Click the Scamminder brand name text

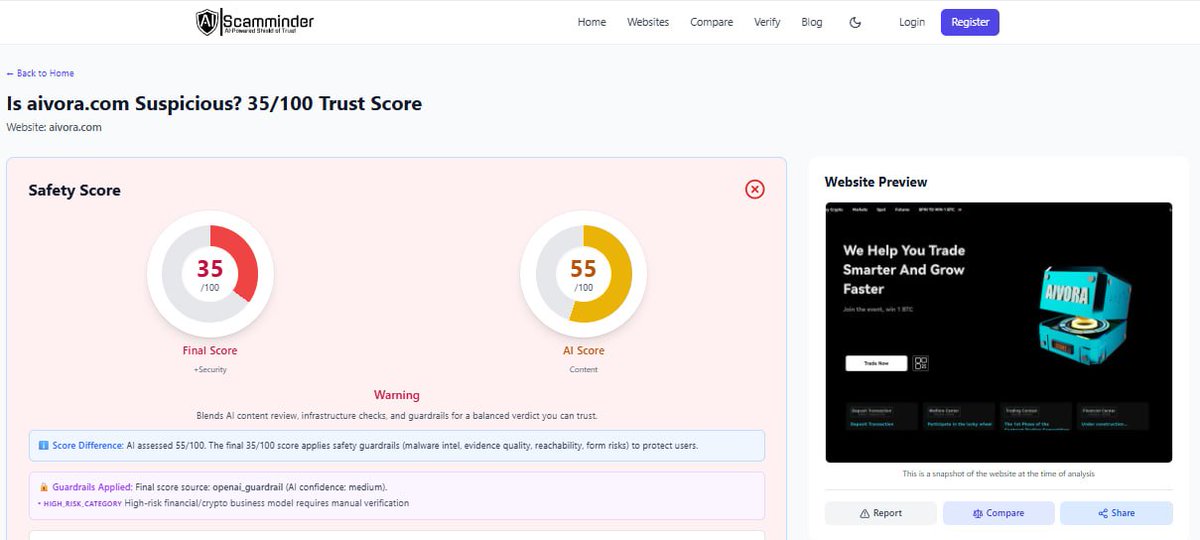[267, 20]
